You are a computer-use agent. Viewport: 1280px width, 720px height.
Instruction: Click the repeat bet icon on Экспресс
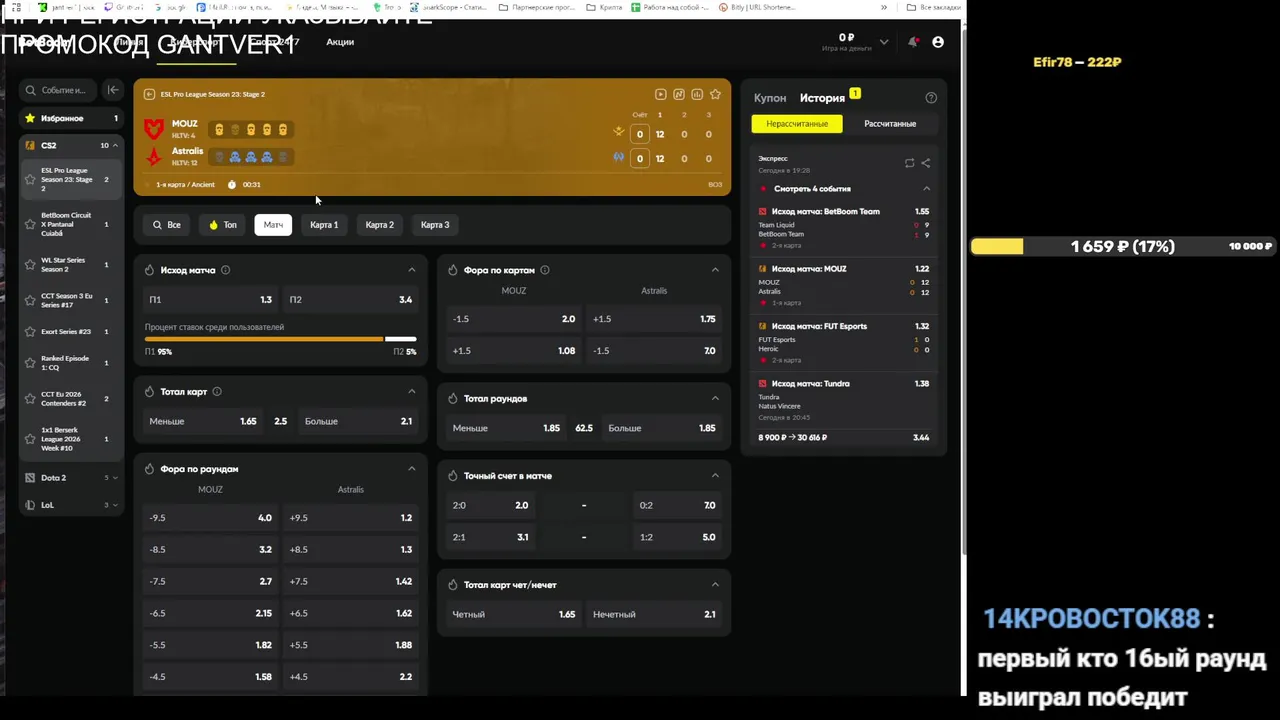(909, 163)
